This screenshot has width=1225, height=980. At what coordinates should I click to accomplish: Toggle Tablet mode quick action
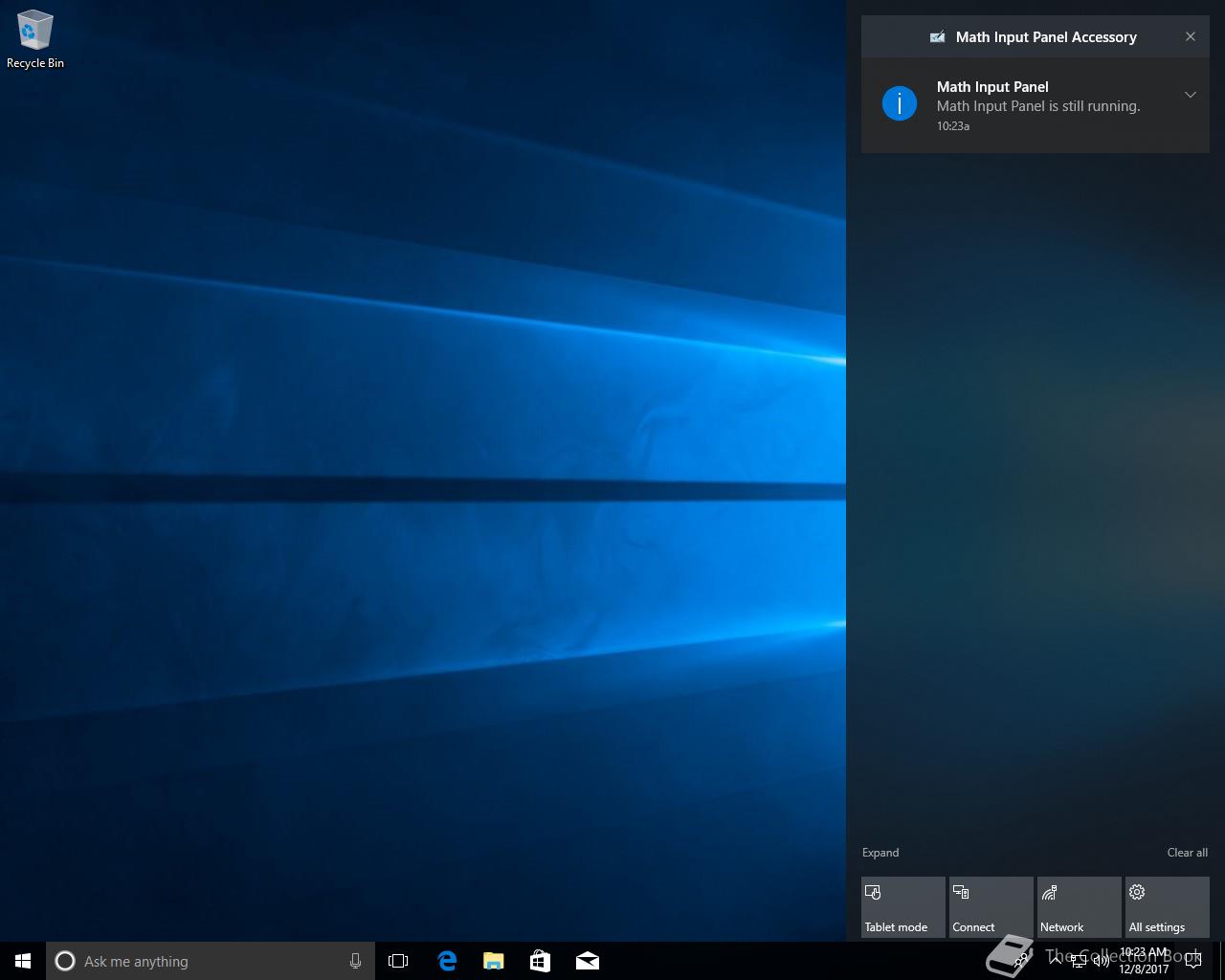coord(902,907)
